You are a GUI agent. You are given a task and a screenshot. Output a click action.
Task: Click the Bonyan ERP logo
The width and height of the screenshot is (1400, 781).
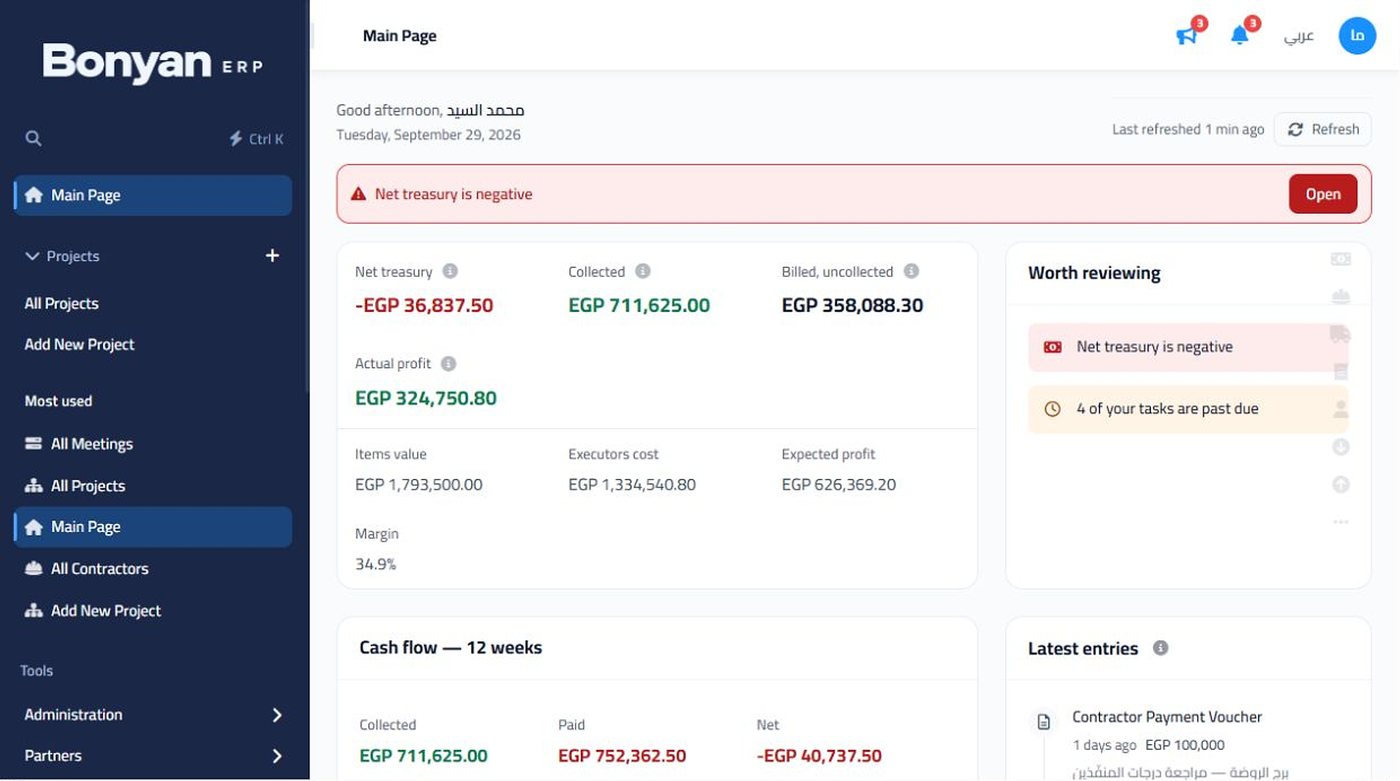tap(153, 62)
